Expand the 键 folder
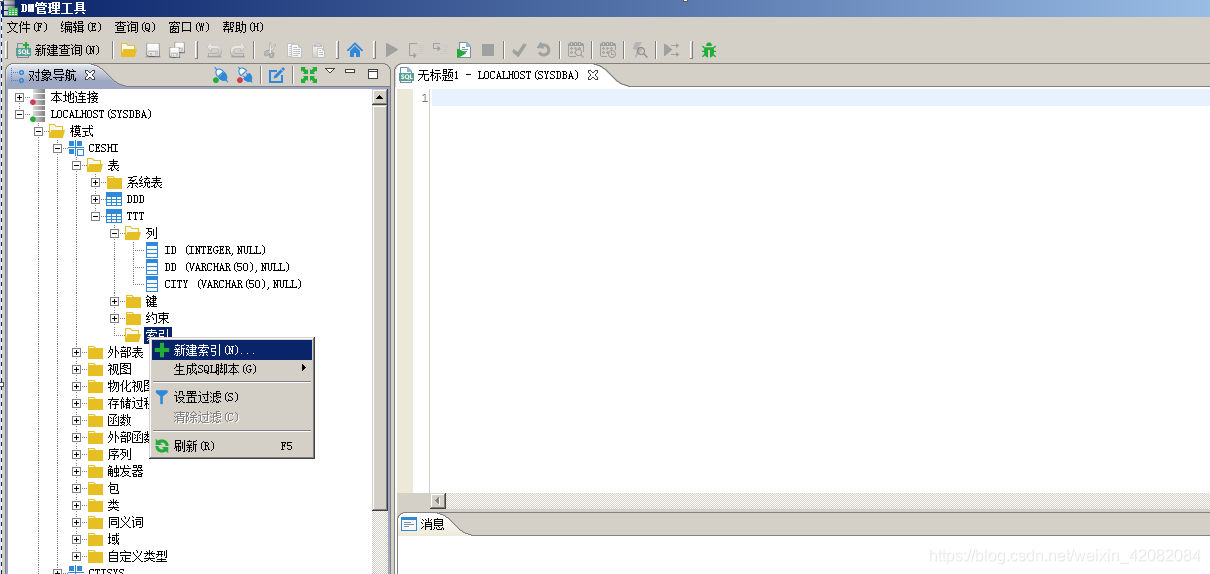The height and width of the screenshot is (574, 1210). coord(115,301)
